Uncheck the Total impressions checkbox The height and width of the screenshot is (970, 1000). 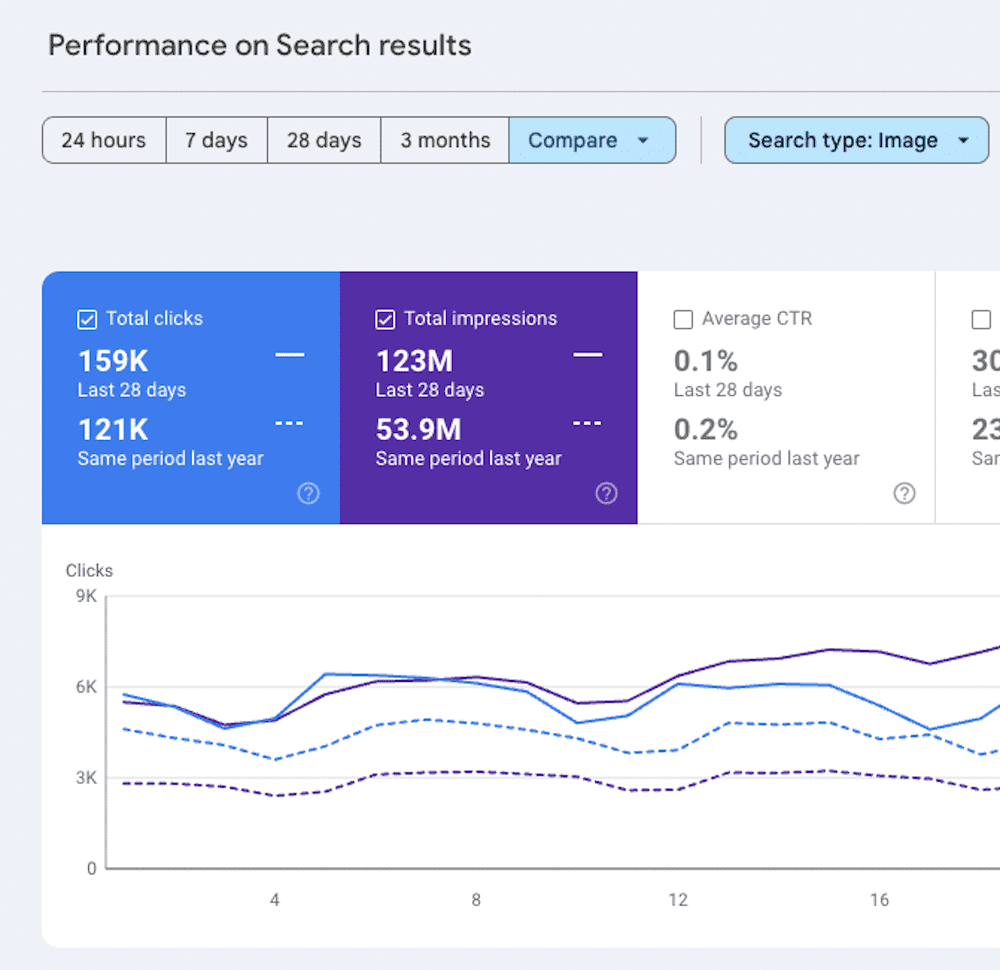(385, 318)
